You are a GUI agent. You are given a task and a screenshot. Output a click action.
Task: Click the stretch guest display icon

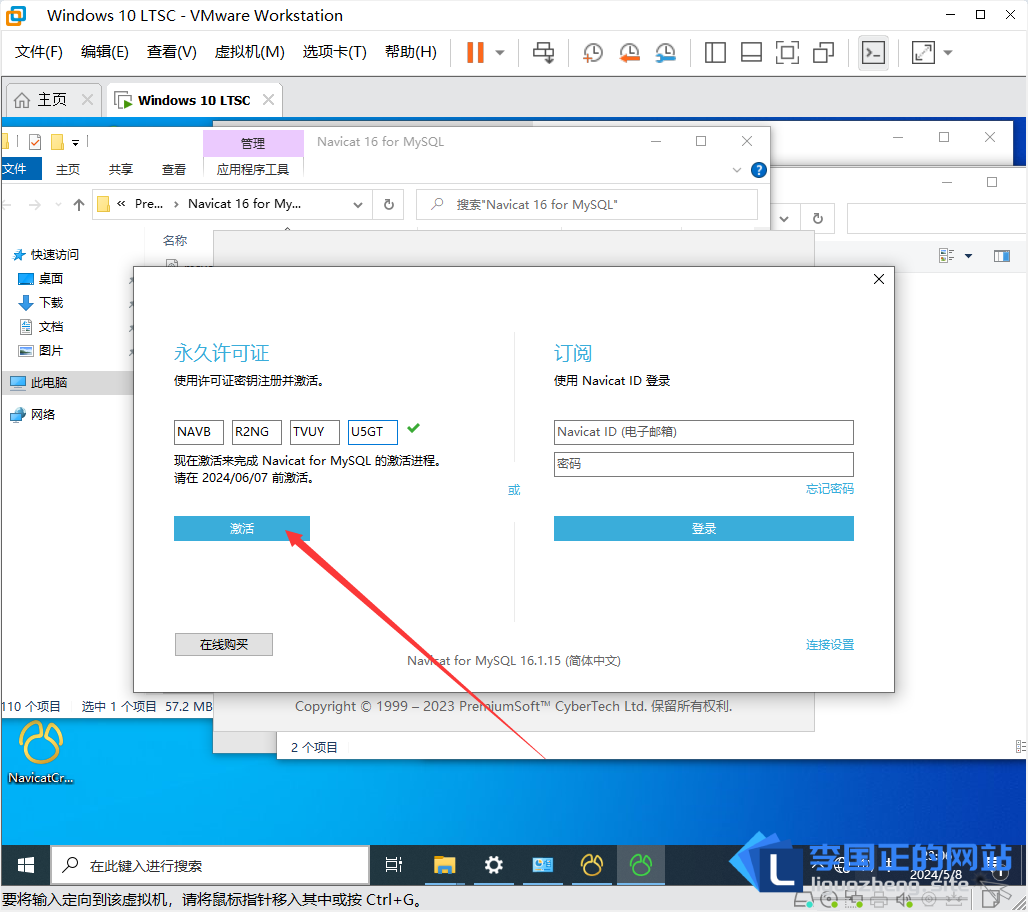923,52
